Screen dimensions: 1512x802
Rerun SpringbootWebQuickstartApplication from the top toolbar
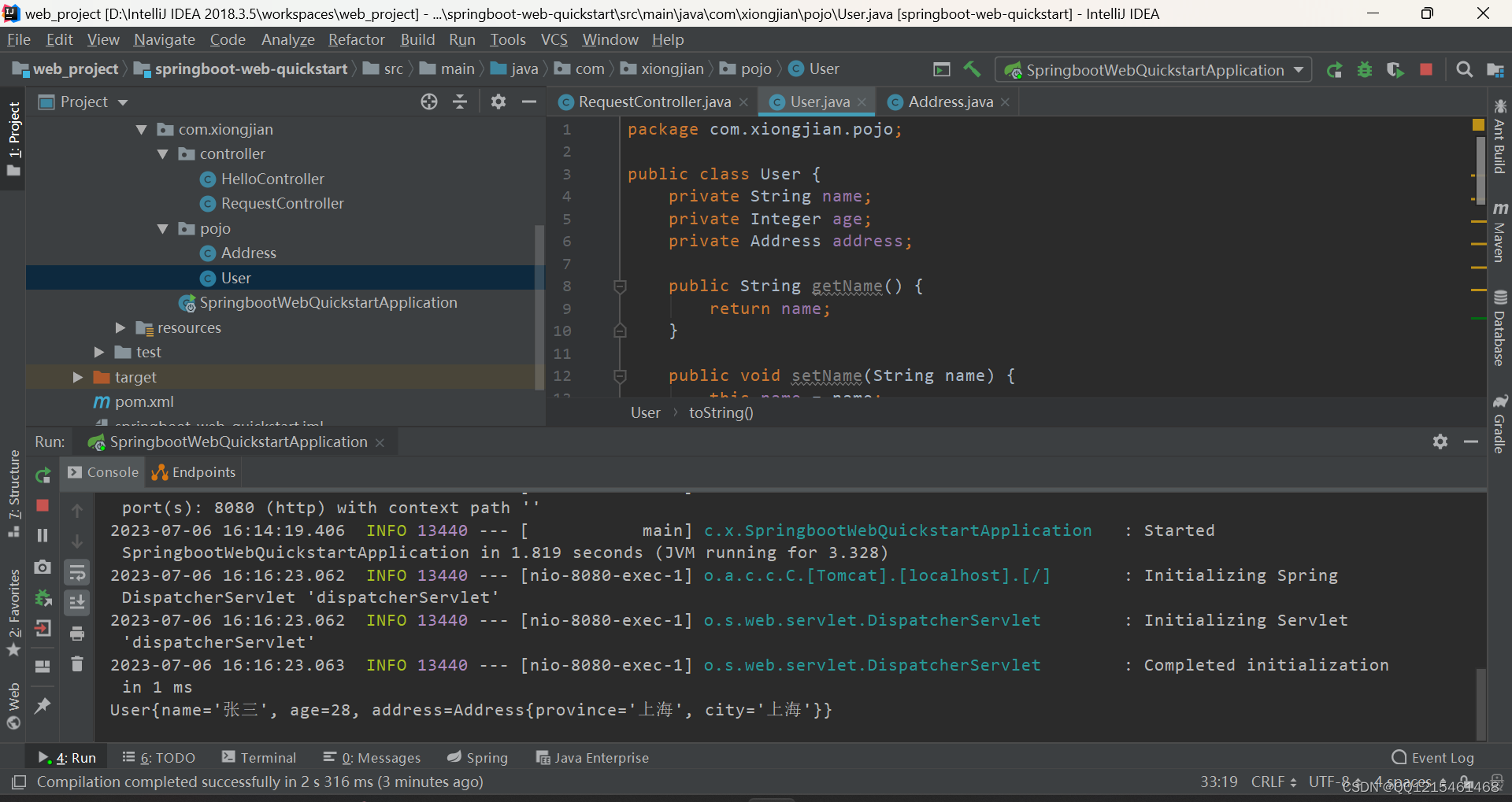[1334, 70]
